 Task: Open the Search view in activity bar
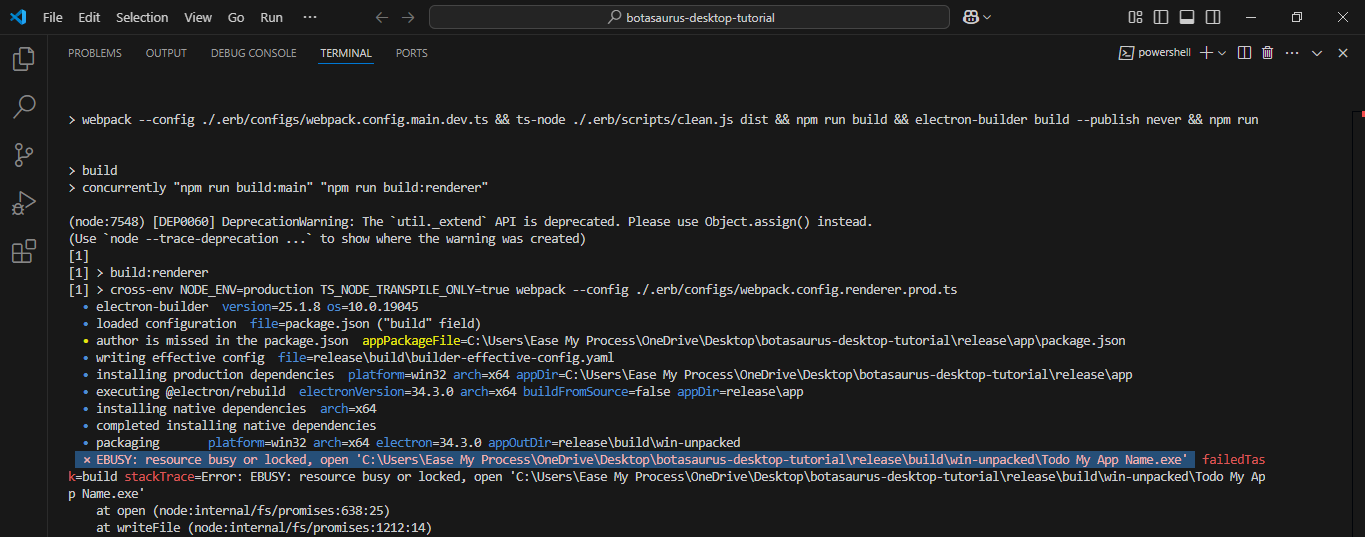pyautogui.click(x=23, y=107)
